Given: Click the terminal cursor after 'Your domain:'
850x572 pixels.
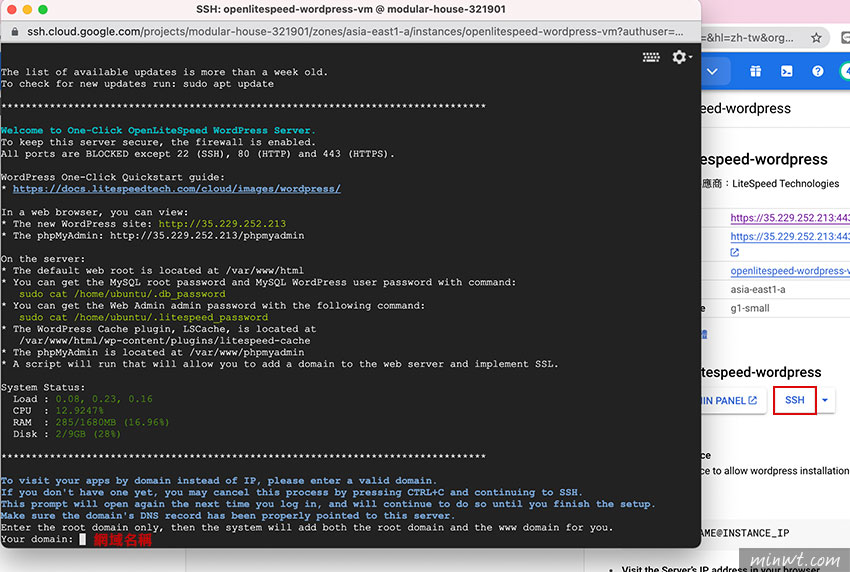Looking at the screenshot, I should click(x=82, y=539).
